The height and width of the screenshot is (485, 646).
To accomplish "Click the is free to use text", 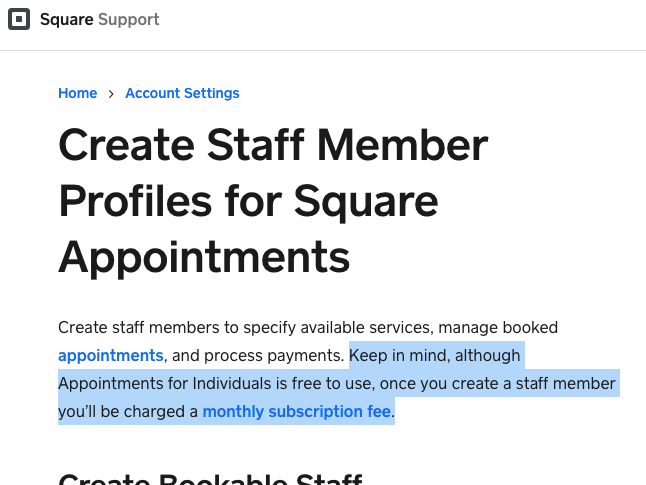I will pos(325,383).
